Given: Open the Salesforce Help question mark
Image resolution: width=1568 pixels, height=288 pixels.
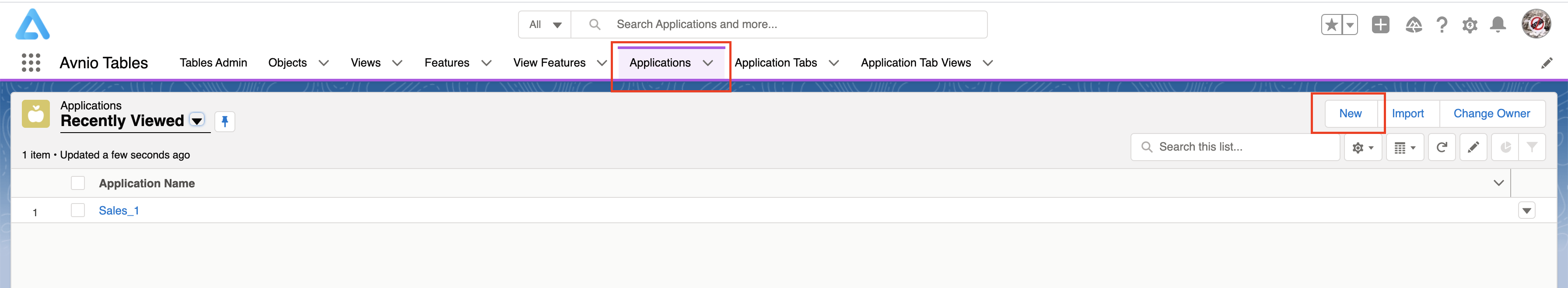Looking at the screenshot, I should pos(1442,25).
